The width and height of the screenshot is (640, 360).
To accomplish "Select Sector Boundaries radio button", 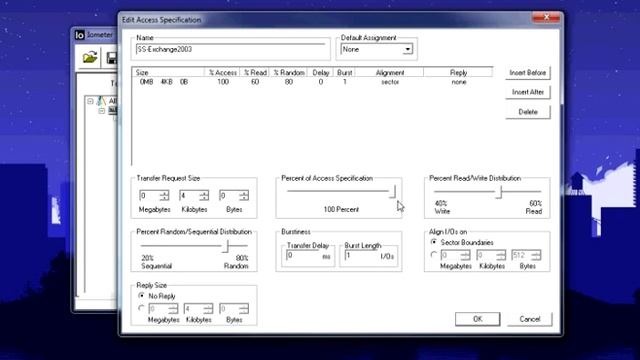I will pyautogui.click(x=434, y=242).
